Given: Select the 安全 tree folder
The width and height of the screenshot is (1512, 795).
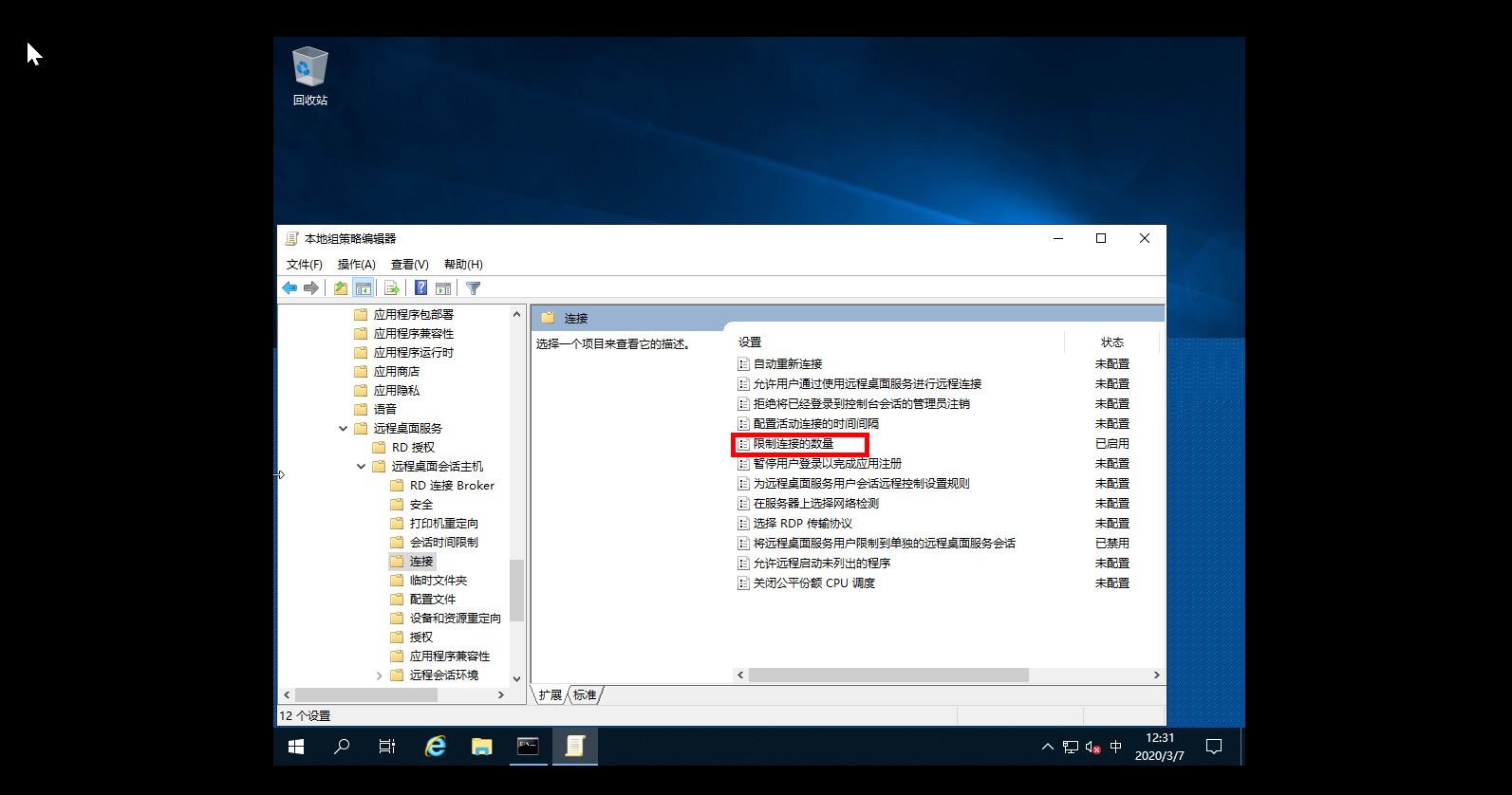Looking at the screenshot, I should [421, 505].
